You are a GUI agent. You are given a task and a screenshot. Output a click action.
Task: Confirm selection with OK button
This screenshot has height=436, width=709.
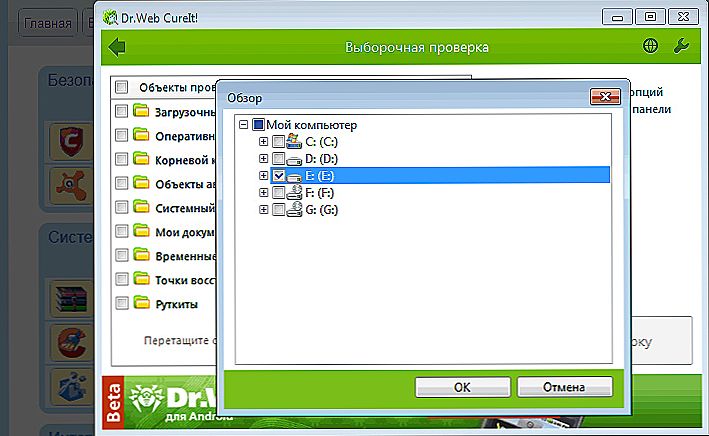point(463,387)
